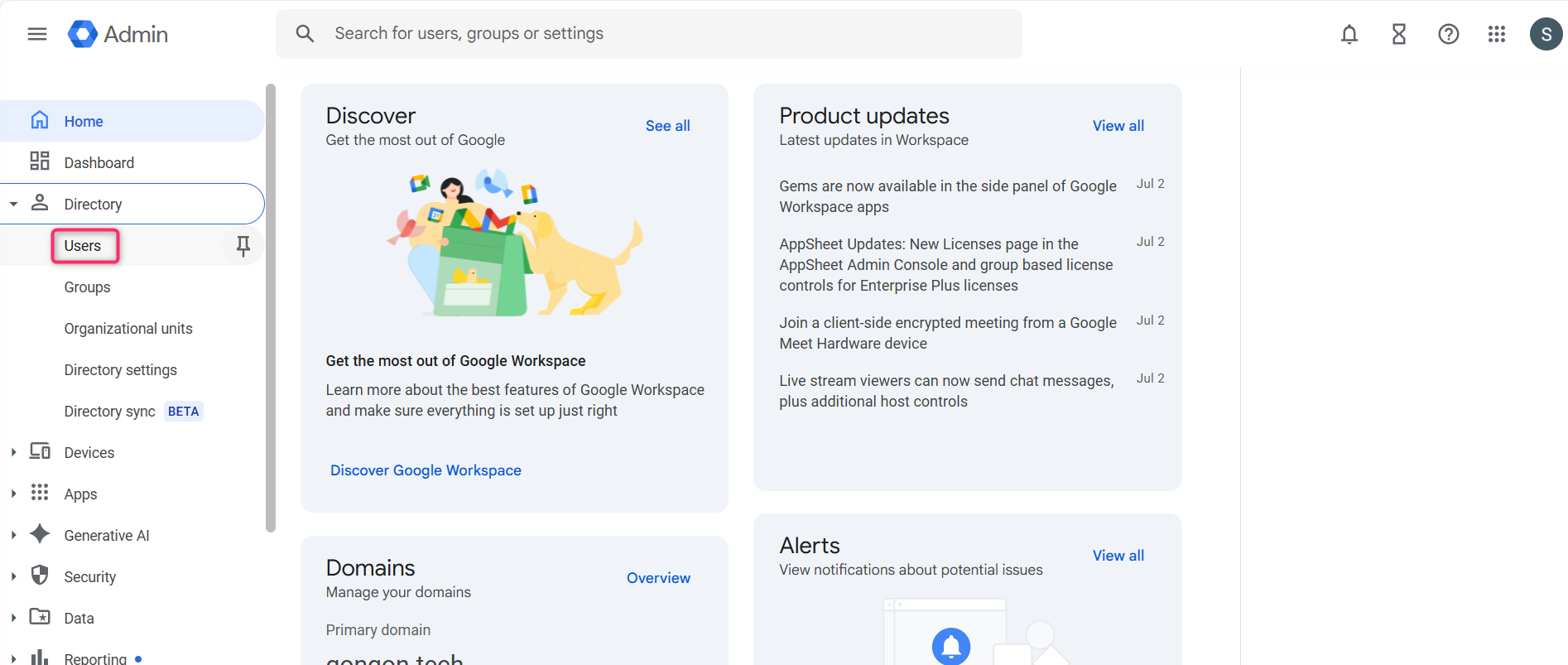
Task: Expand the Apps section arrow
Action: 14,494
